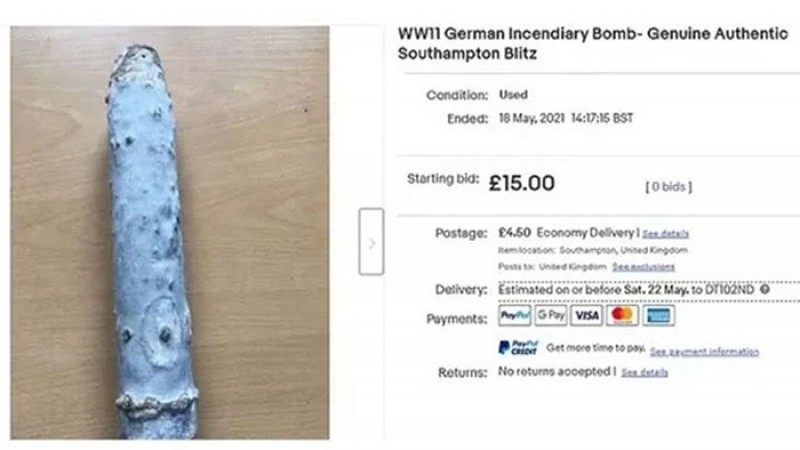Open the 'See exclusions' link
Image resolution: width=800 pixels, height=450 pixels.
(643, 268)
